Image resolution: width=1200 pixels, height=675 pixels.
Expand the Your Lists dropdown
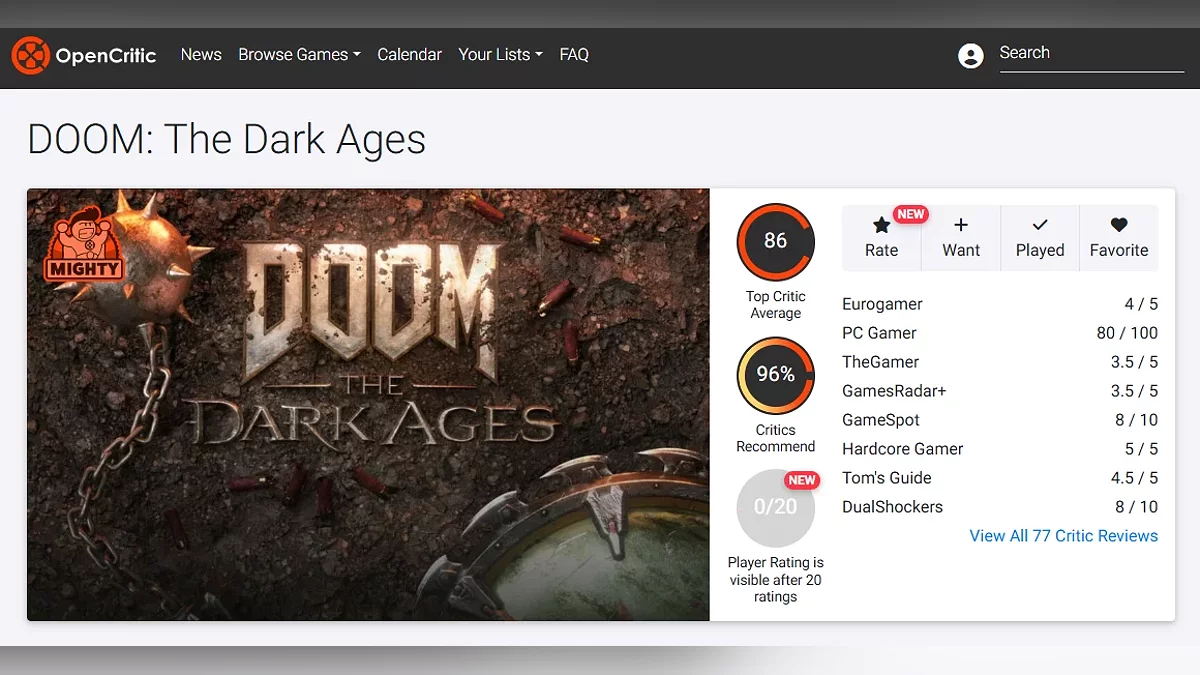pyautogui.click(x=500, y=55)
